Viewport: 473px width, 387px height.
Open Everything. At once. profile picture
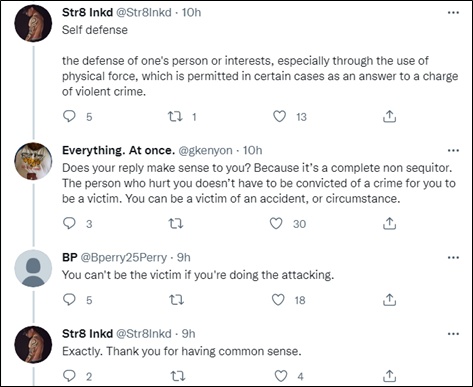[33, 161]
